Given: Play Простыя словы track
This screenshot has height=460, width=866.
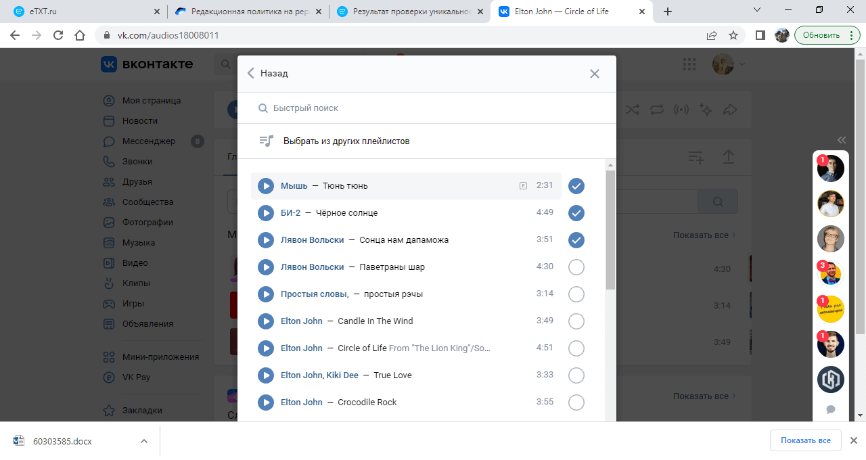Looking at the screenshot, I should pyautogui.click(x=266, y=294).
